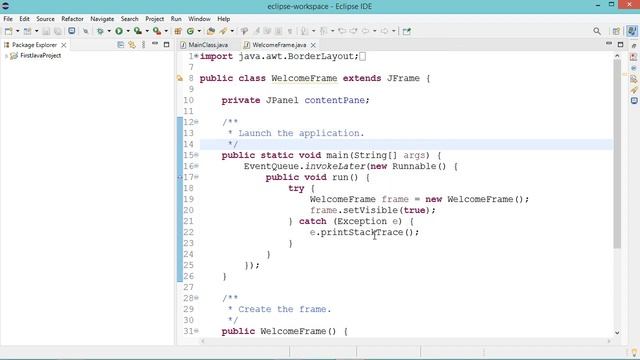640x360 pixels.
Task: Open the Help menu
Action: tap(224, 19)
